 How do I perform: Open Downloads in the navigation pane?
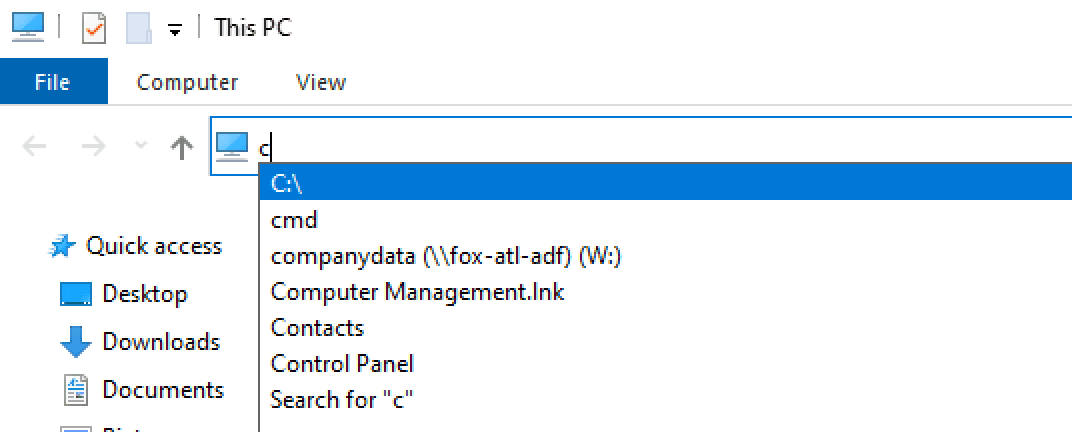[161, 342]
